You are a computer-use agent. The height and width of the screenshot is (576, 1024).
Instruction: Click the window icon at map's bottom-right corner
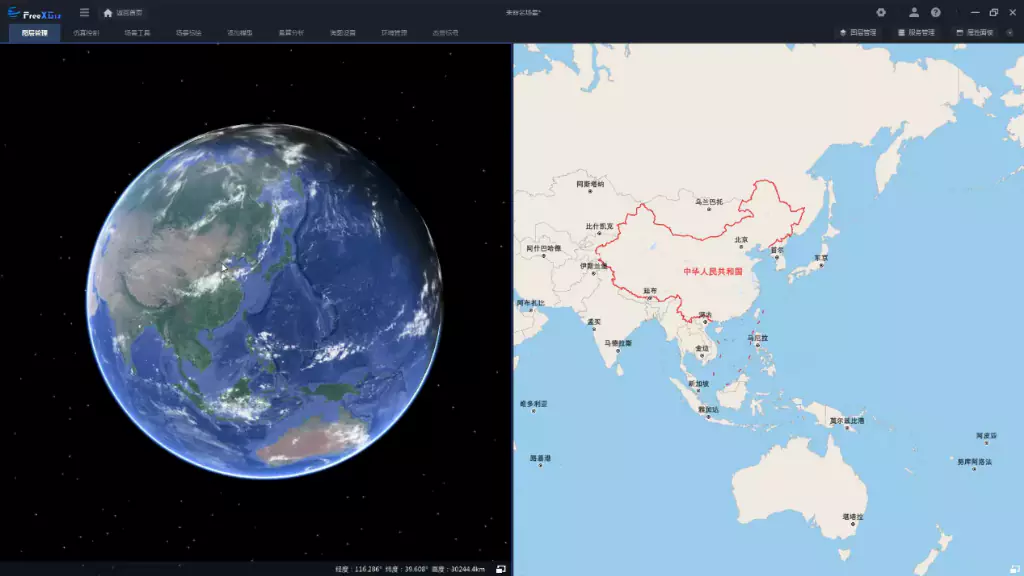click(x=1015, y=567)
